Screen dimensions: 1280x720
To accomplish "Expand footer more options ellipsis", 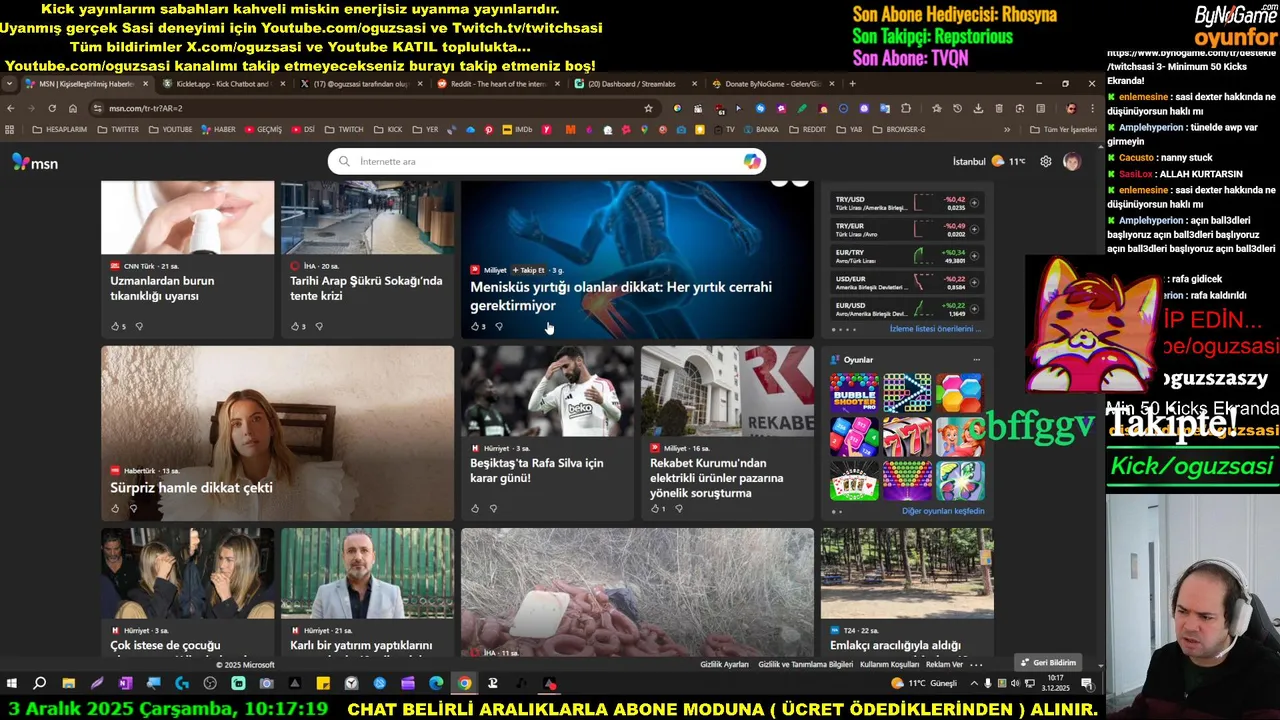I will pos(976,664).
